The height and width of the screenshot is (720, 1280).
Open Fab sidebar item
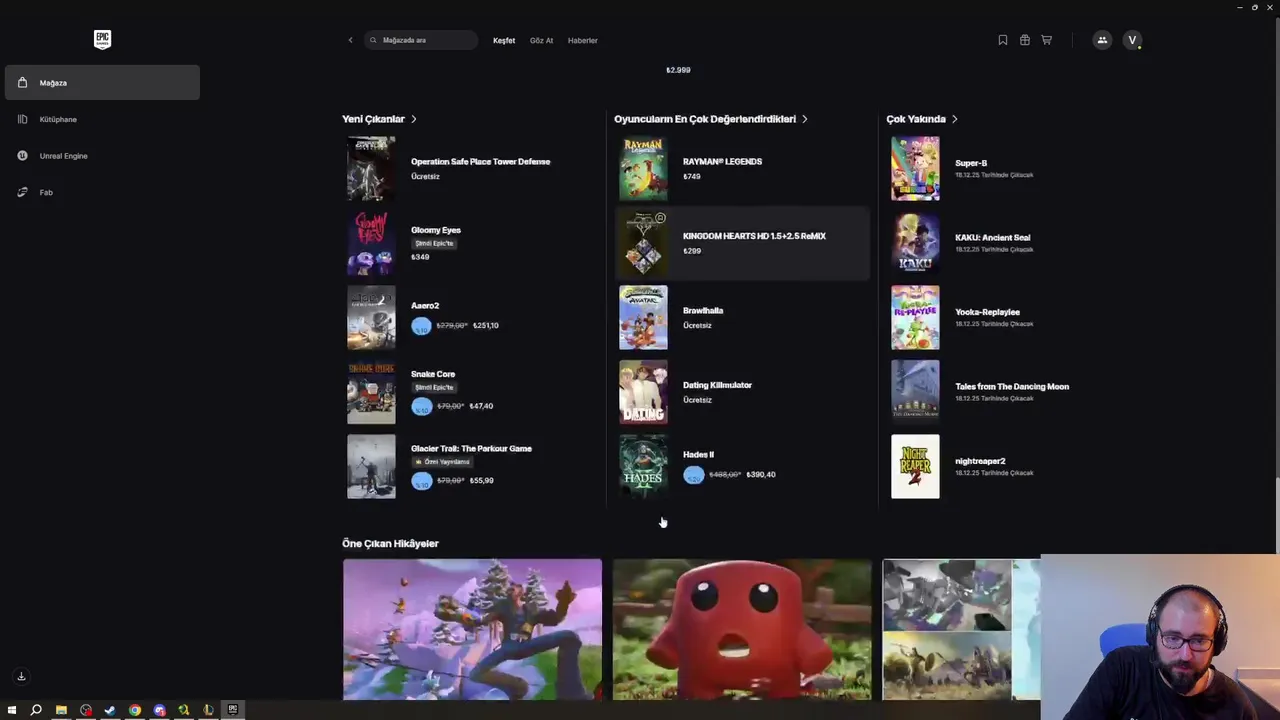pyautogui.click(x=102, y=192)
